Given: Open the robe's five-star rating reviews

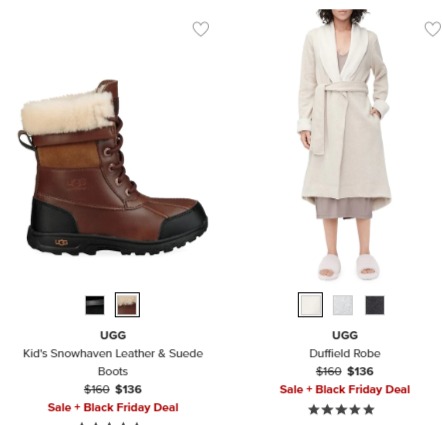Looking at the screenshot, I should pos(341,409).
